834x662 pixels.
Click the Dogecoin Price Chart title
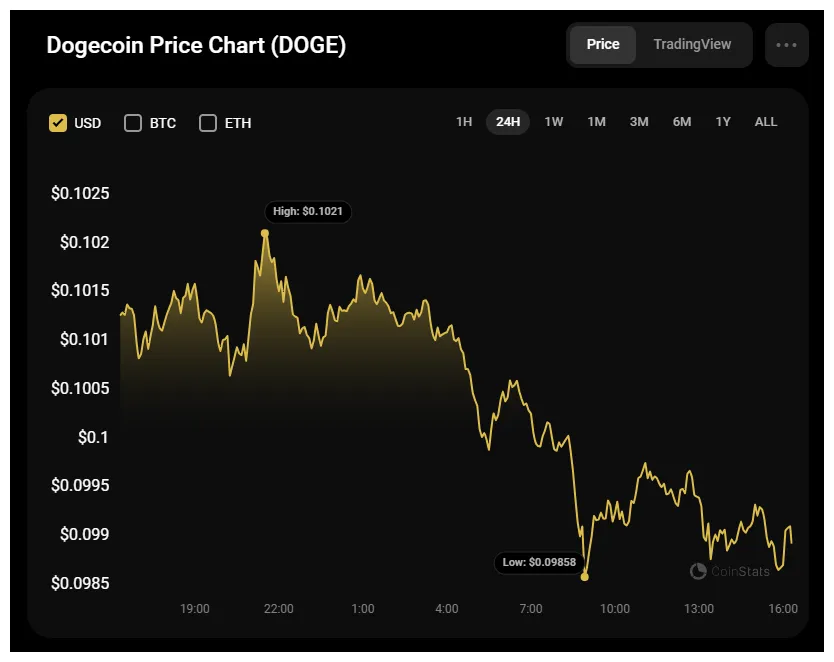coord(195,45)
